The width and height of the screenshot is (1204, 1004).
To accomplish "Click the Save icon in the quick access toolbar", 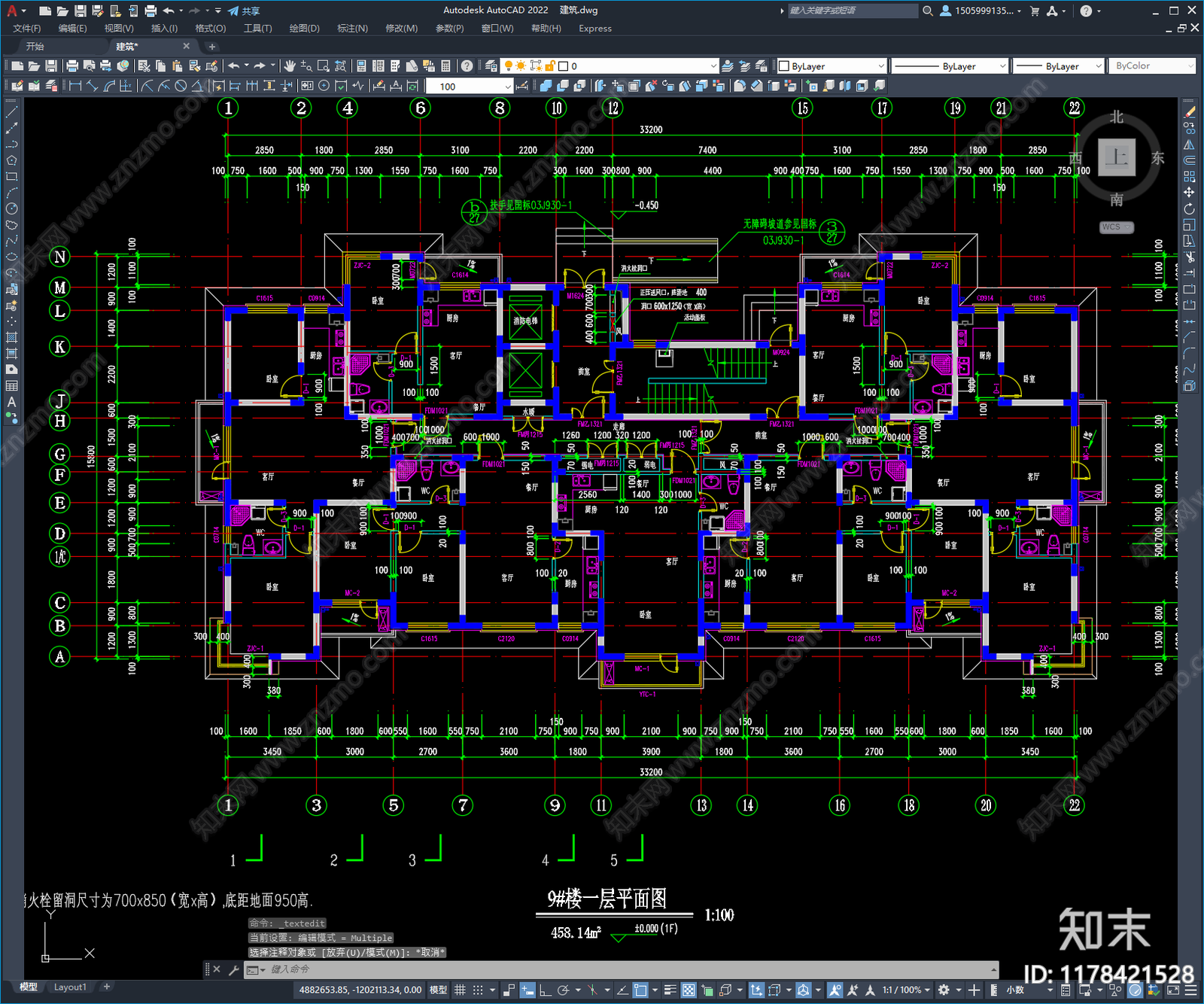I will pyautogui.click(x=80, y=11).
